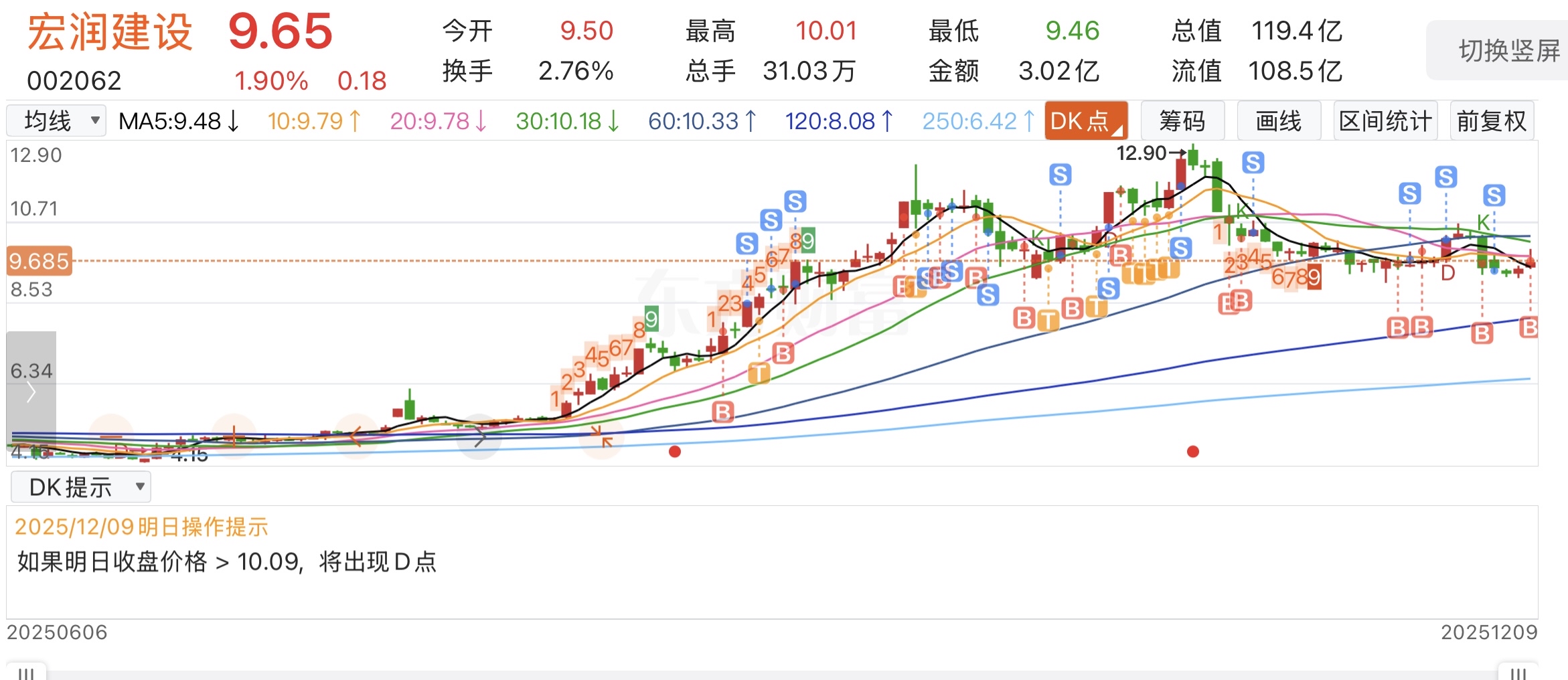The image size is (1568, 680).
Task: Click the 6.34 y-axis price label
Action: [31, 371]
